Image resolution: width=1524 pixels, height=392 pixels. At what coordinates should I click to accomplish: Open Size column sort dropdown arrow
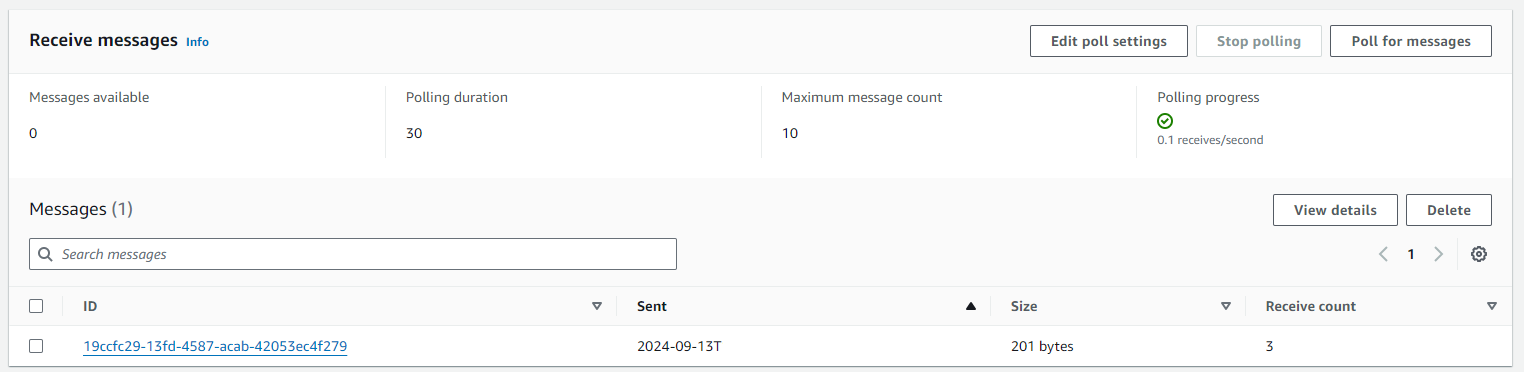pos(1225,307)
